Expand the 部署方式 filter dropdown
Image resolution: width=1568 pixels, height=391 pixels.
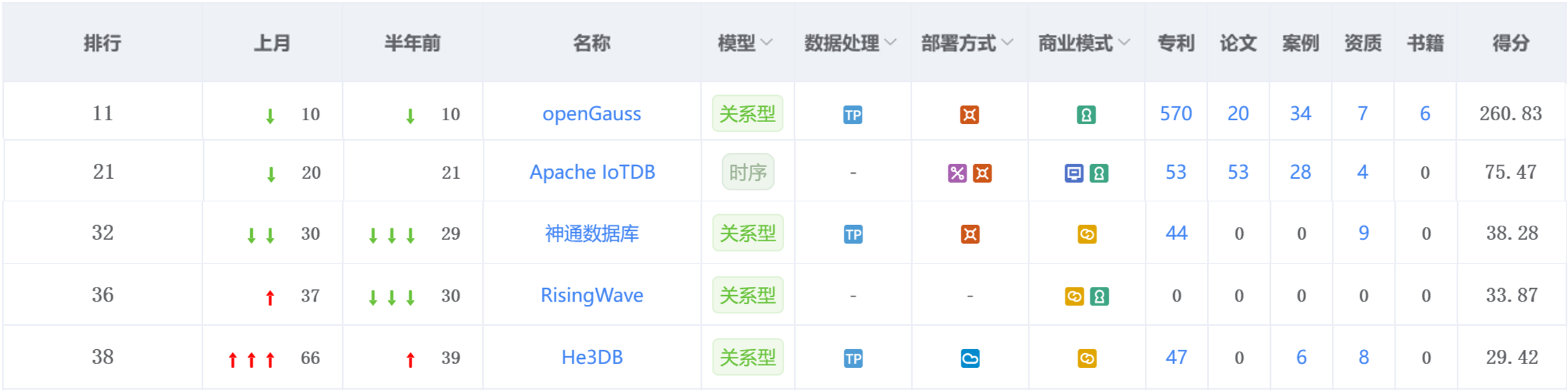[x=967, y=43]
